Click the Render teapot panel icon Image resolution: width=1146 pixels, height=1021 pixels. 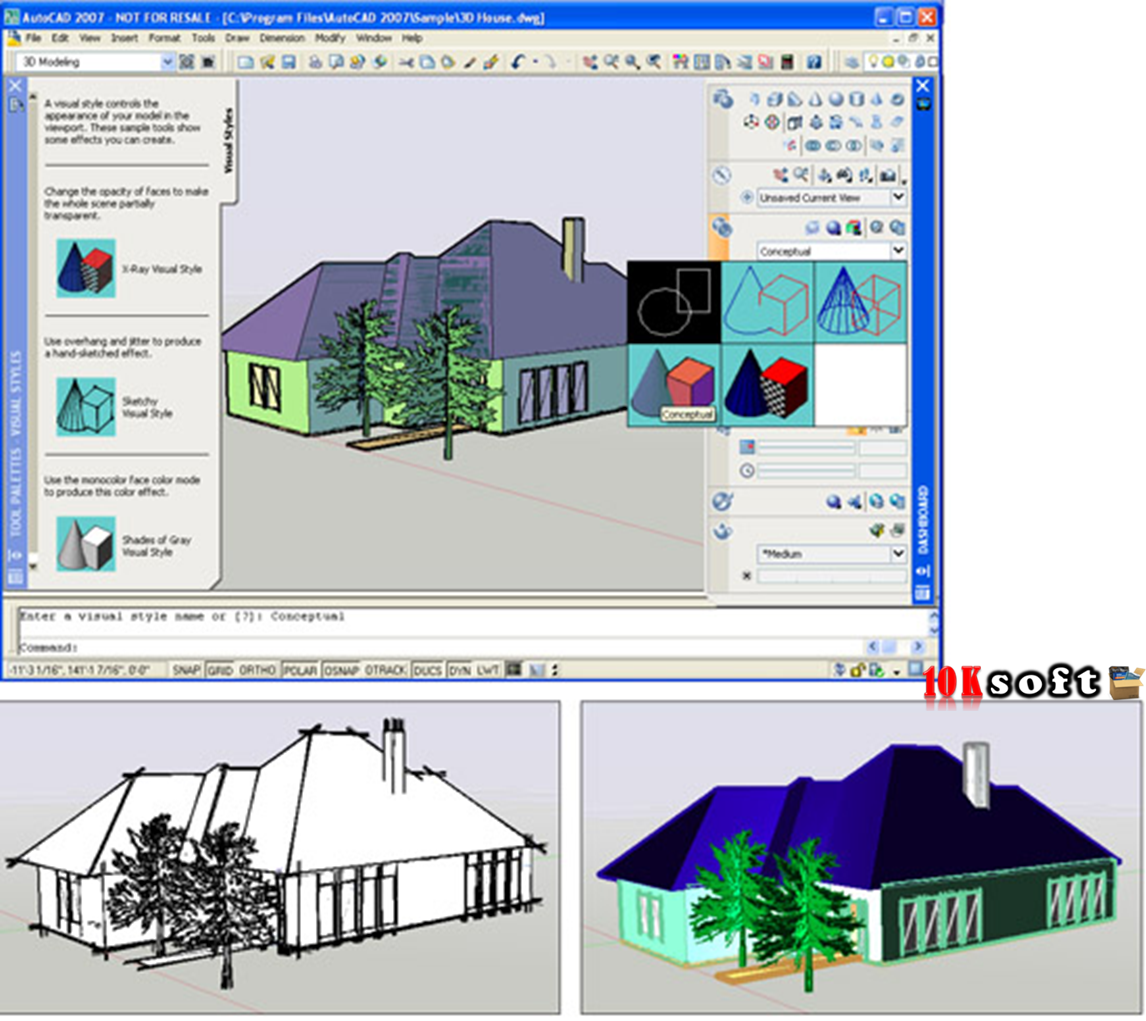click(x=722, y=531)
